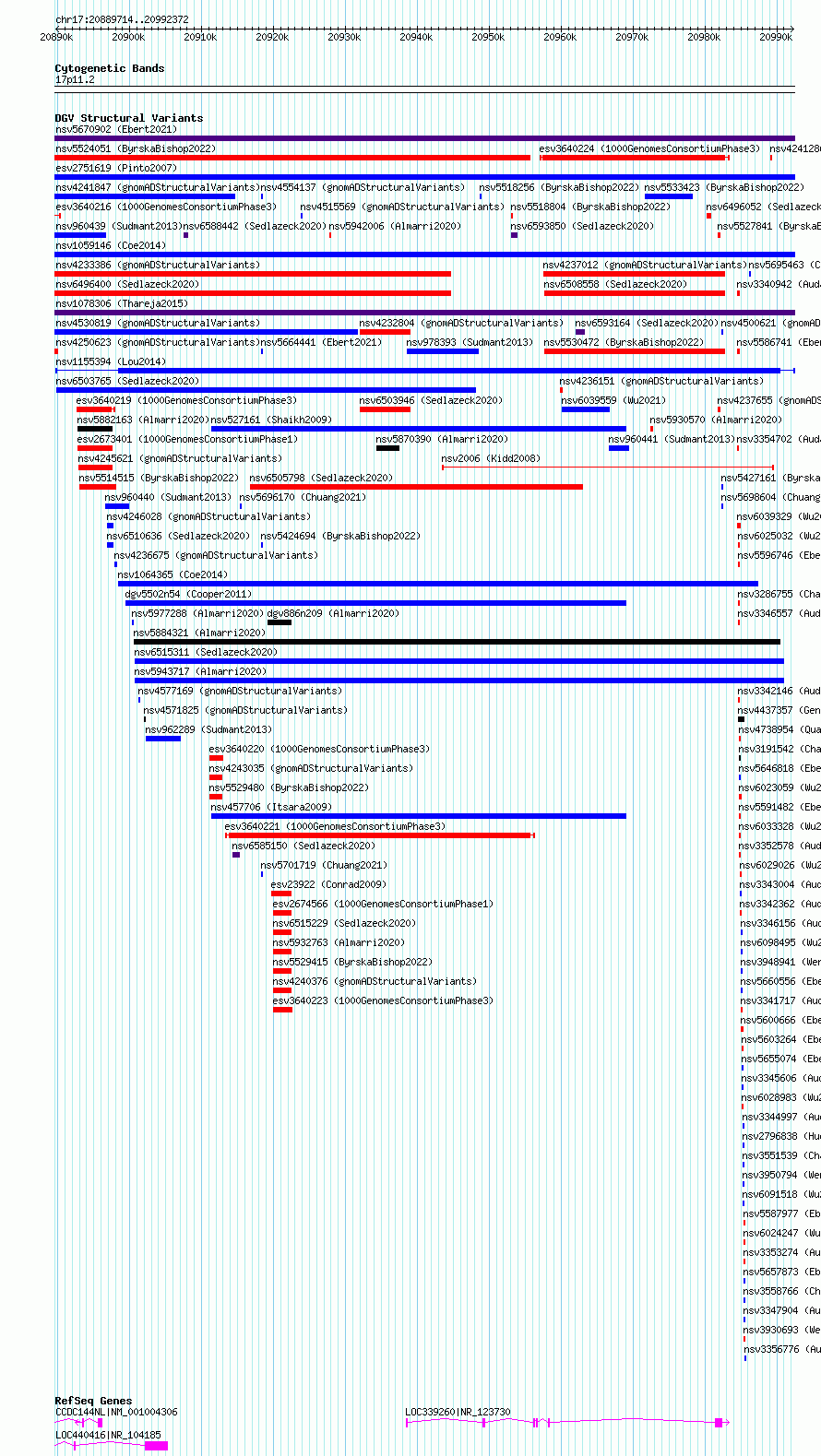This screenshot has height=1456, width=821.
Task: Select the blue nsv4241847 gnomAD variant bar
Action: [145, 196]
